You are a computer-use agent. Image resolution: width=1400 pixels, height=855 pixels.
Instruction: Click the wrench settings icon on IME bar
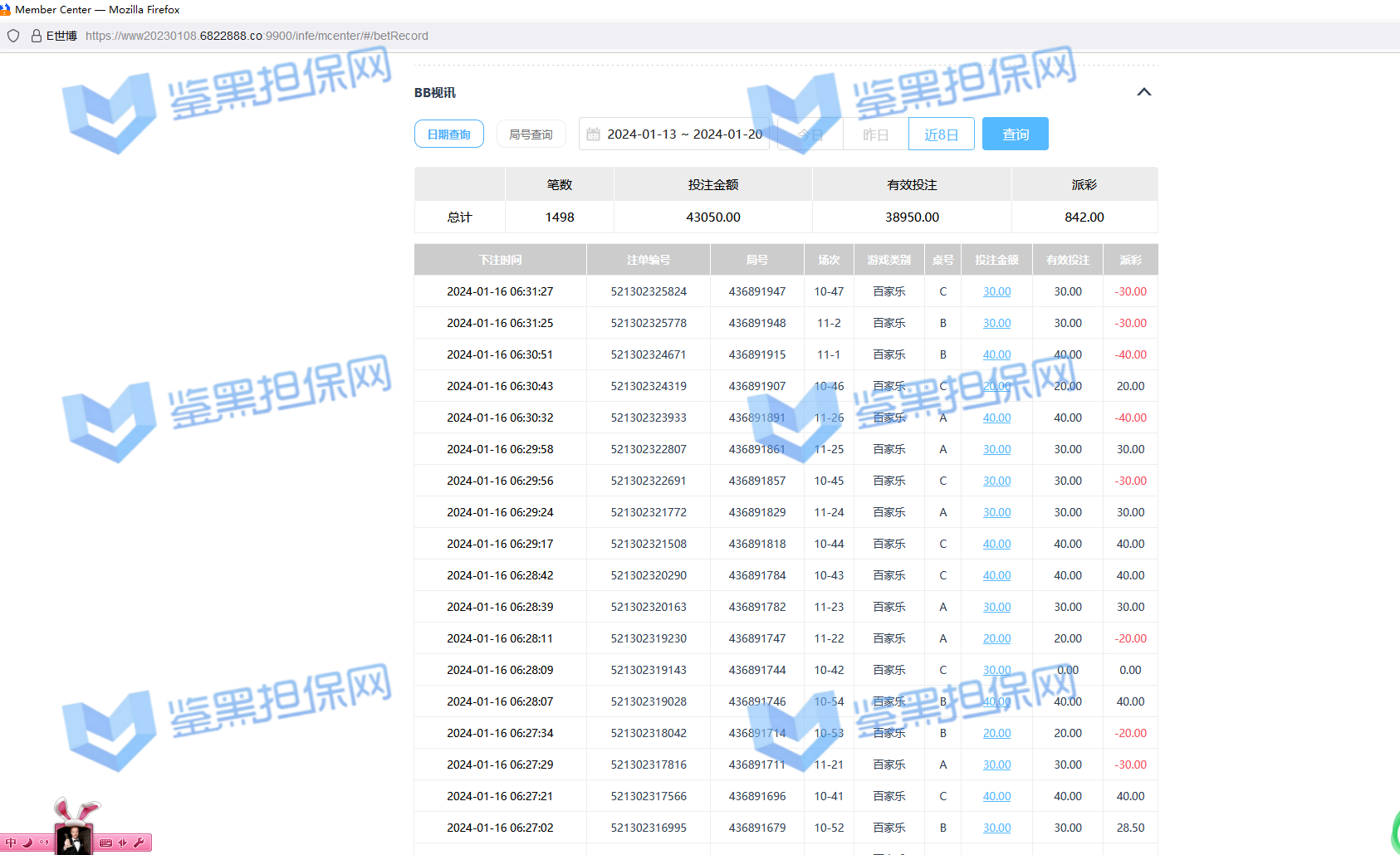tap(139, 843)
